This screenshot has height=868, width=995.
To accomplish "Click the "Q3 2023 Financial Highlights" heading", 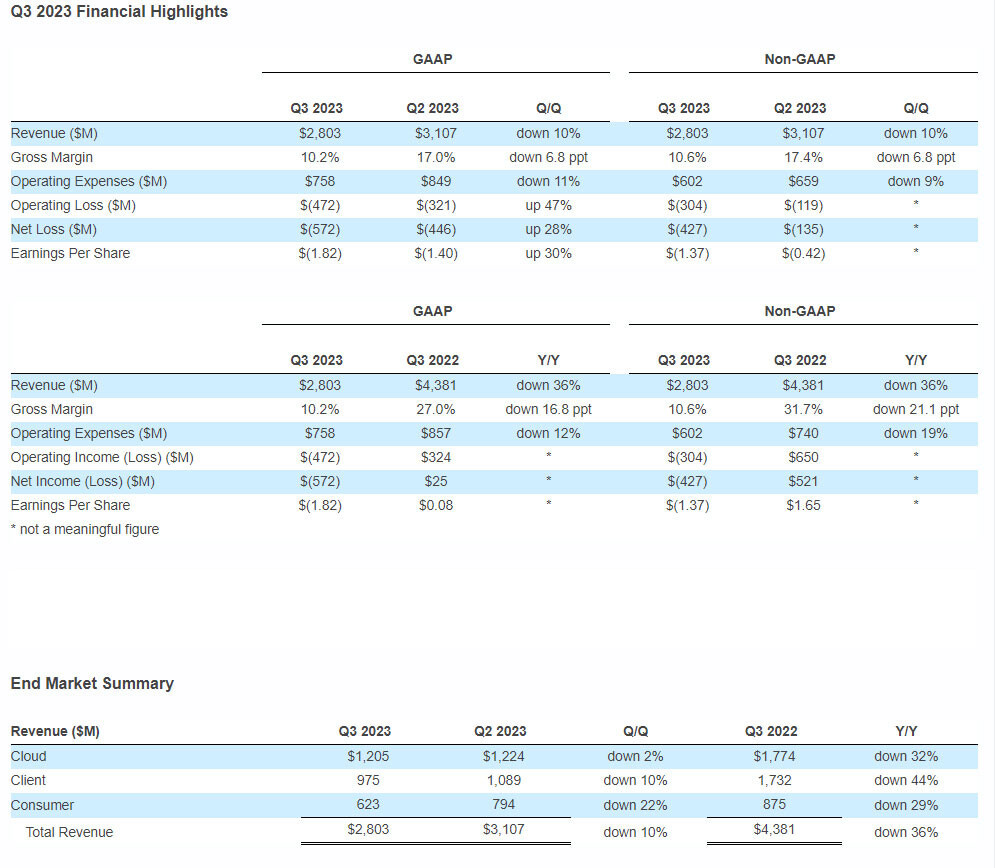I will pyautogui.click(x=119, y=12).
